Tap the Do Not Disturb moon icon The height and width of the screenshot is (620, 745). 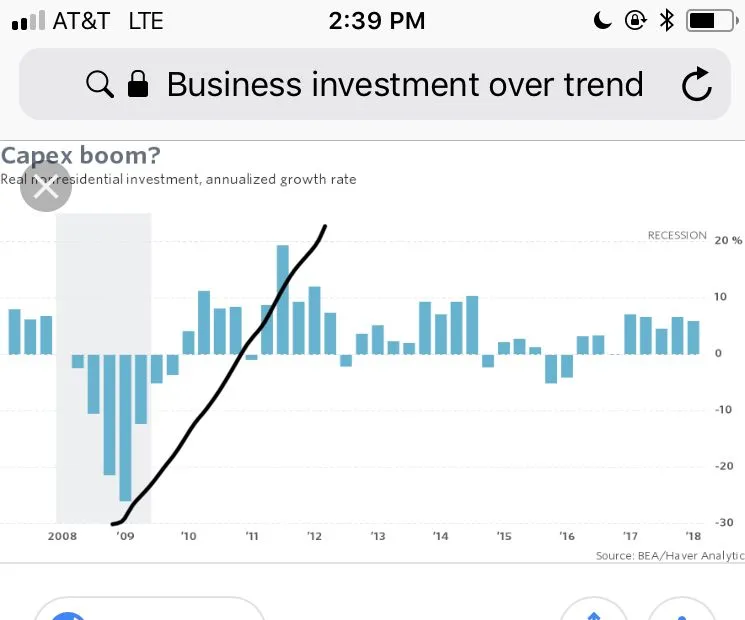click(603, 20)
